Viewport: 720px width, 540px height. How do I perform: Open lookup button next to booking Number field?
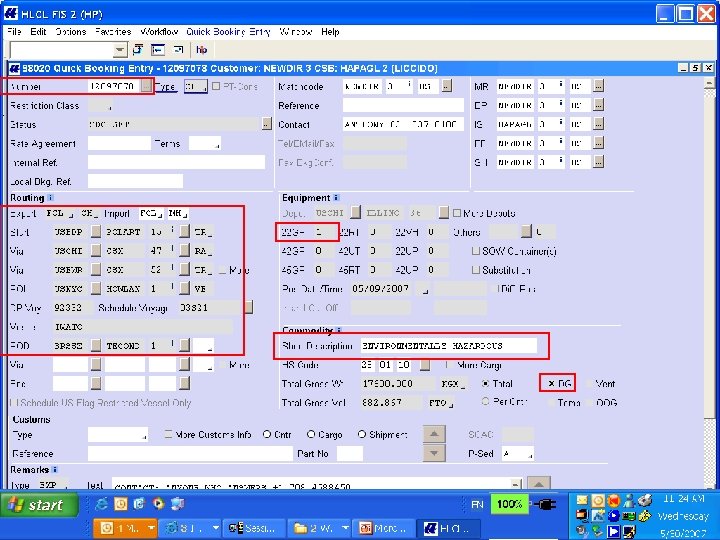[146, 86]
